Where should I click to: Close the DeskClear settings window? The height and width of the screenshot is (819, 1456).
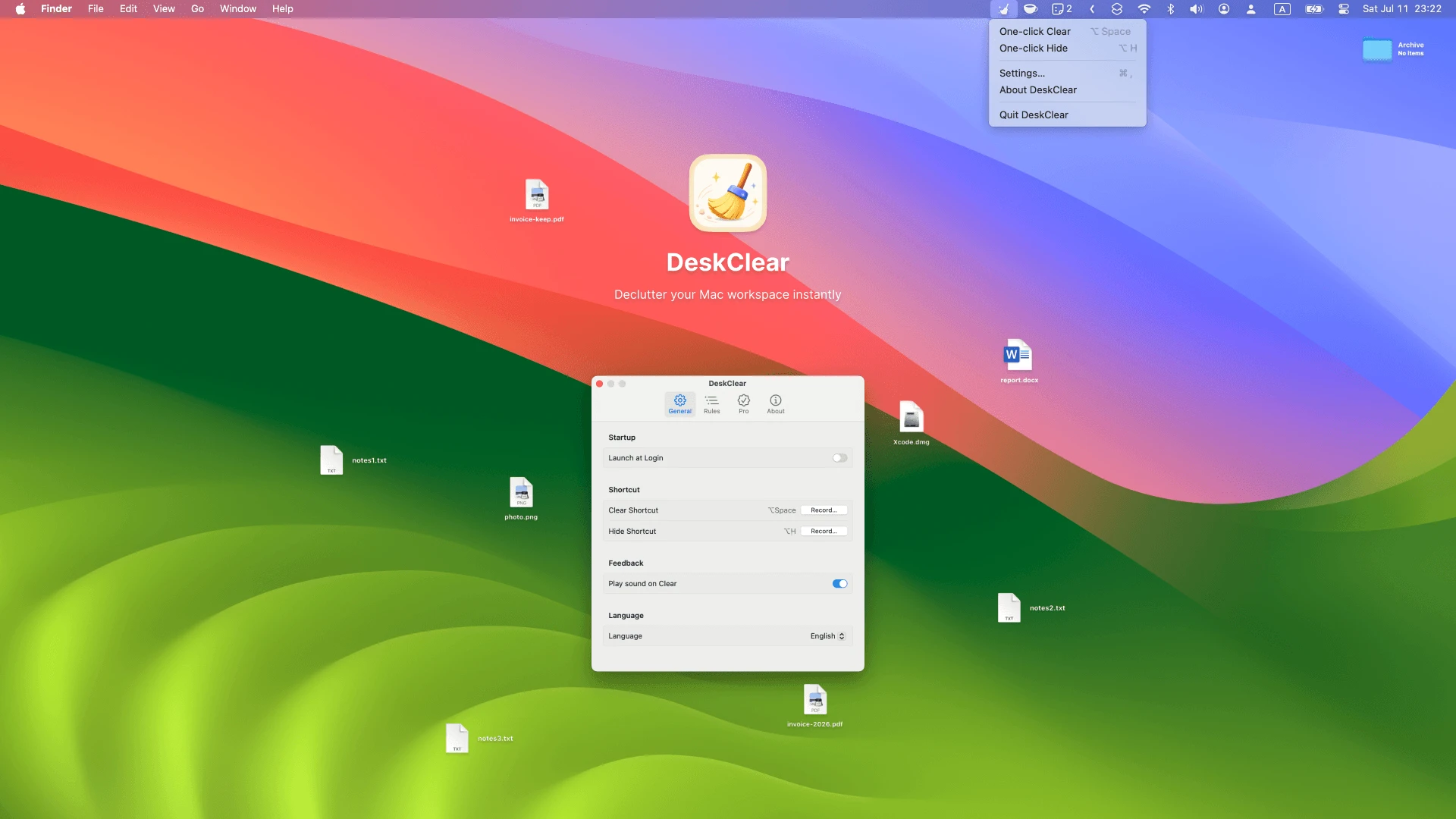[x=599, y=384]
